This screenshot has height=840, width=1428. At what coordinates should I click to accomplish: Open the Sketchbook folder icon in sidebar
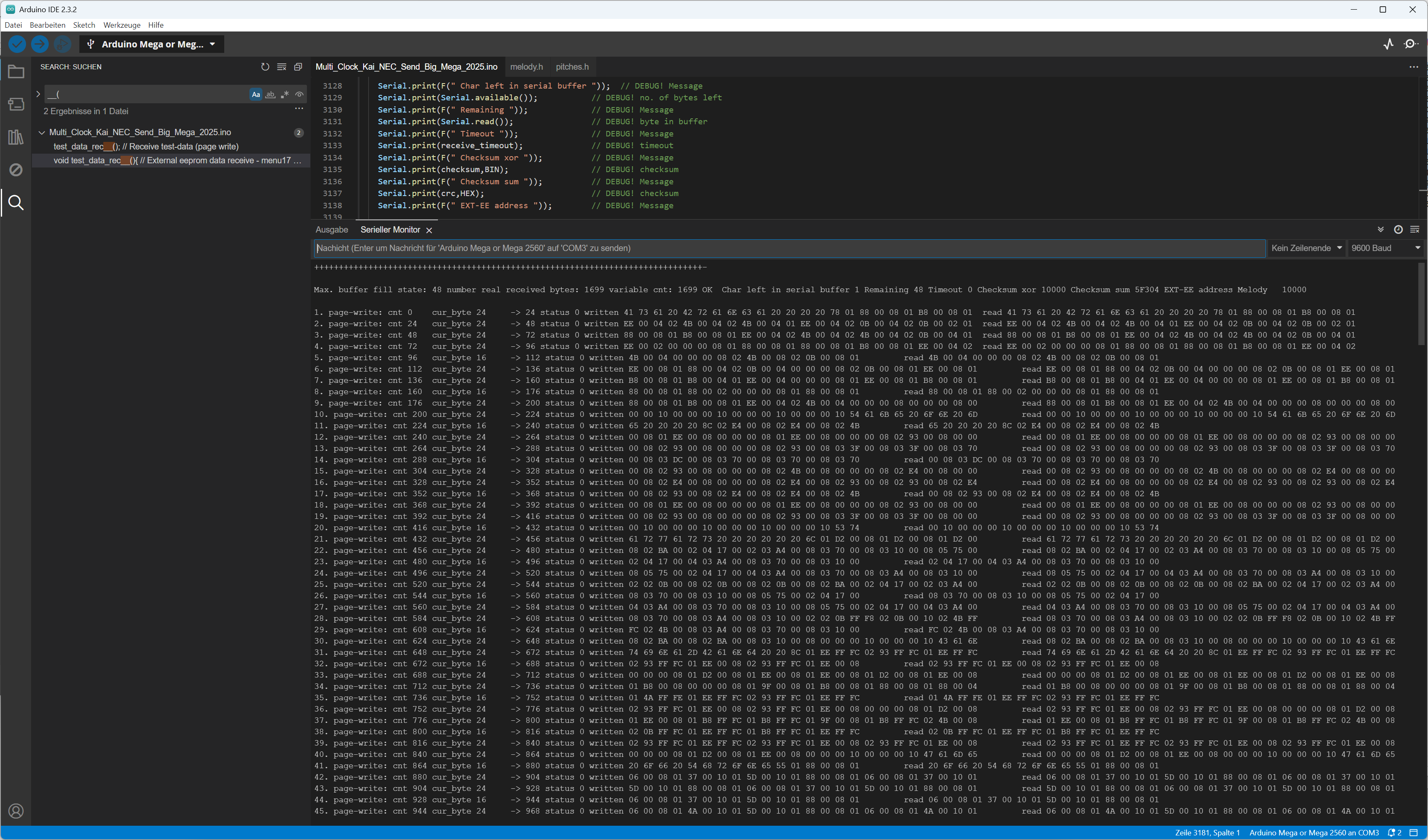pos(16,72)
